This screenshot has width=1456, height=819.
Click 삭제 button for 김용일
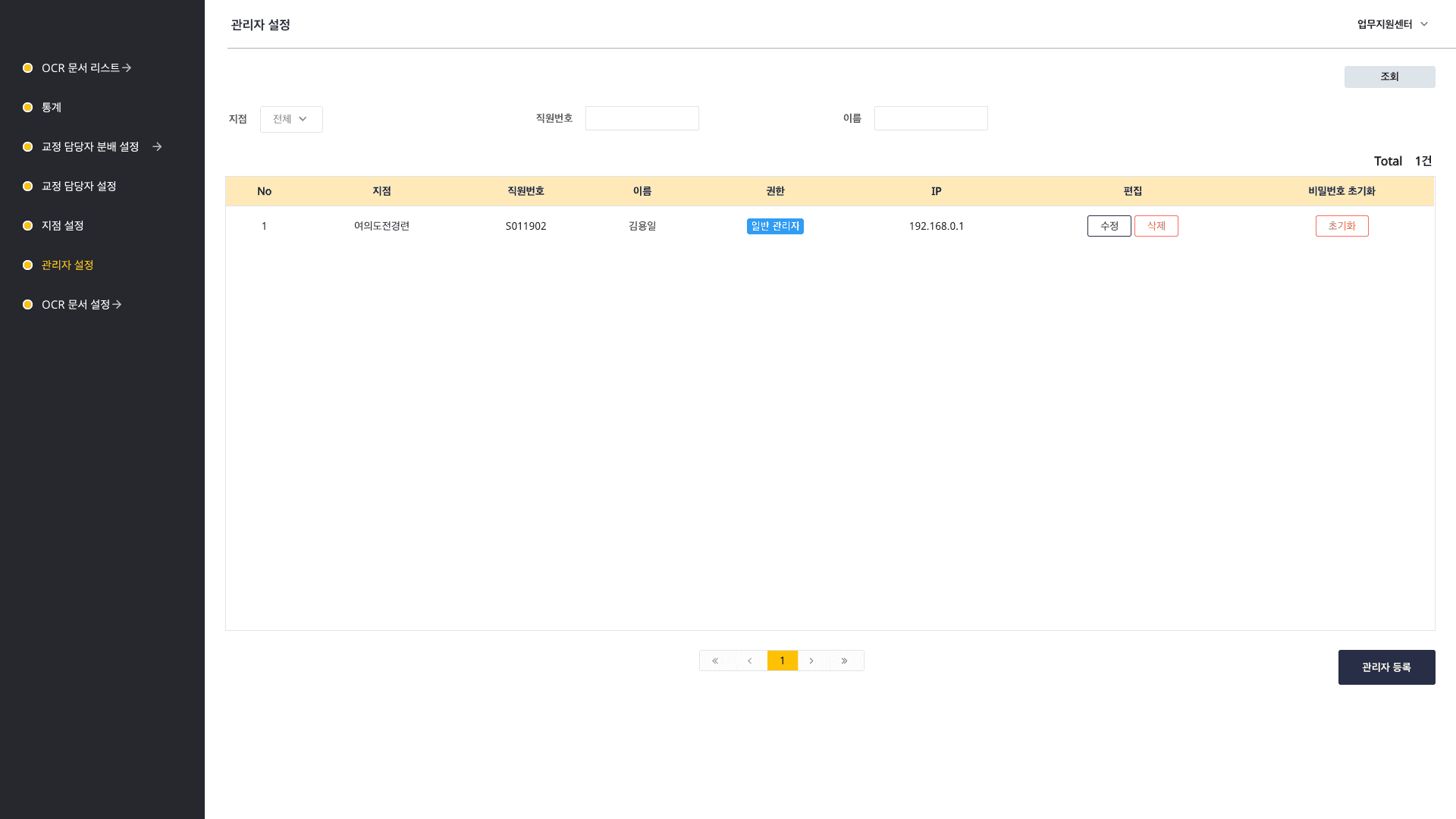pyautogui.click(x=1156, y=226)
